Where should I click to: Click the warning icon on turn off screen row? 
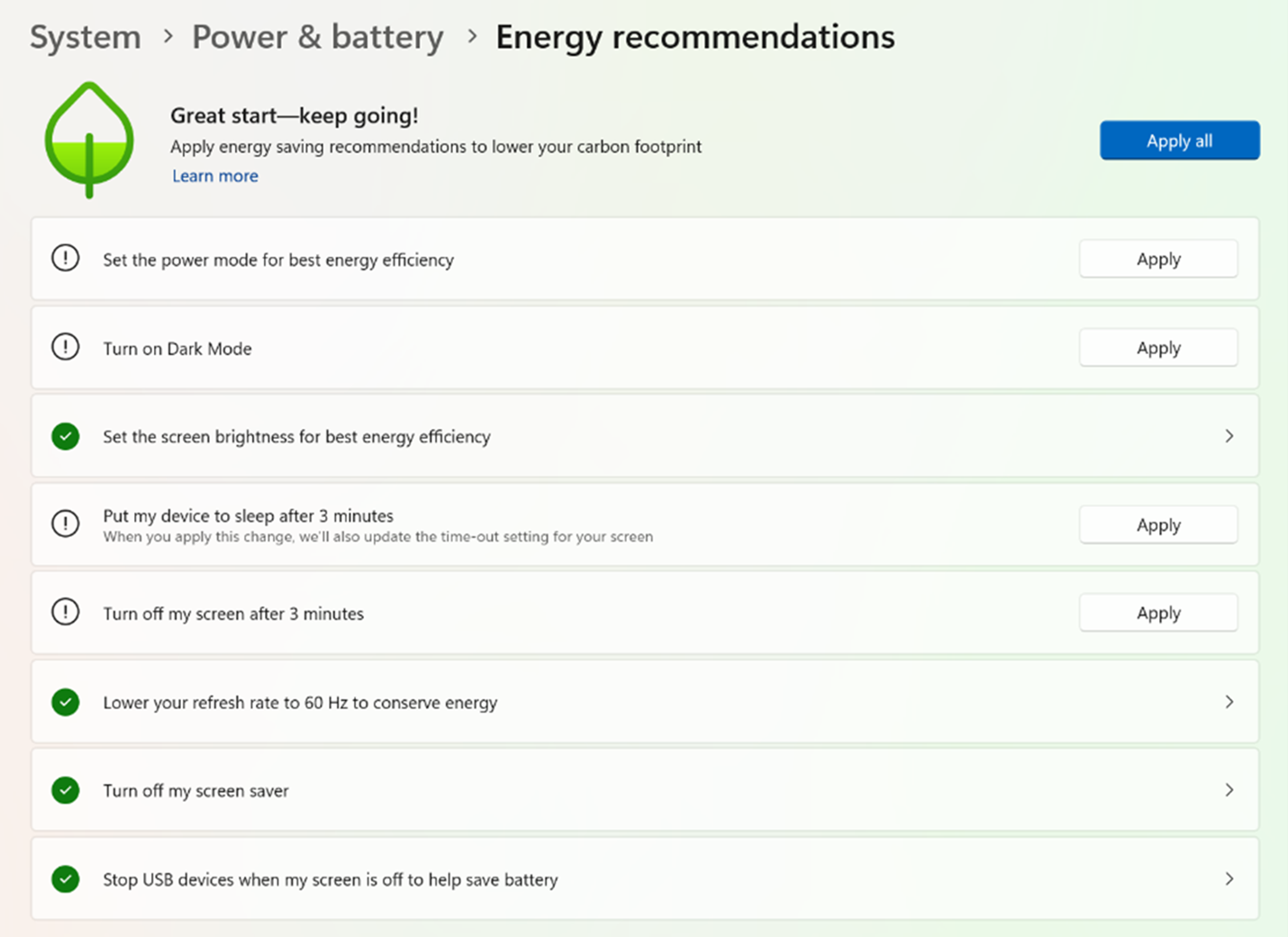point(65,612)
